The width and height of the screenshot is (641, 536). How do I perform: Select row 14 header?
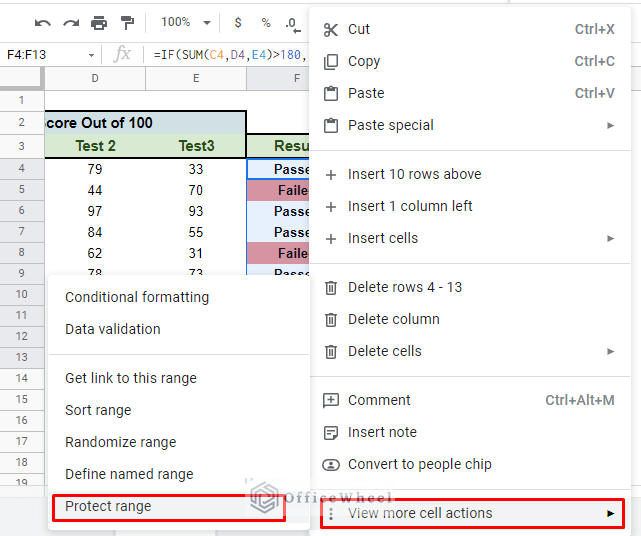click(22, 378)
